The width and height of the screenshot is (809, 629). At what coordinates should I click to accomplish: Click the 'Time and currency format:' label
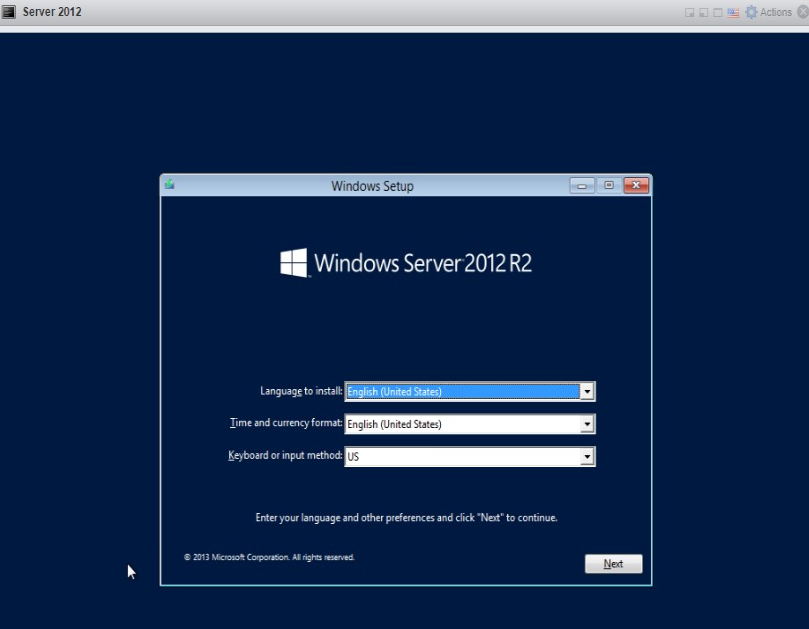tap(286, 423)
